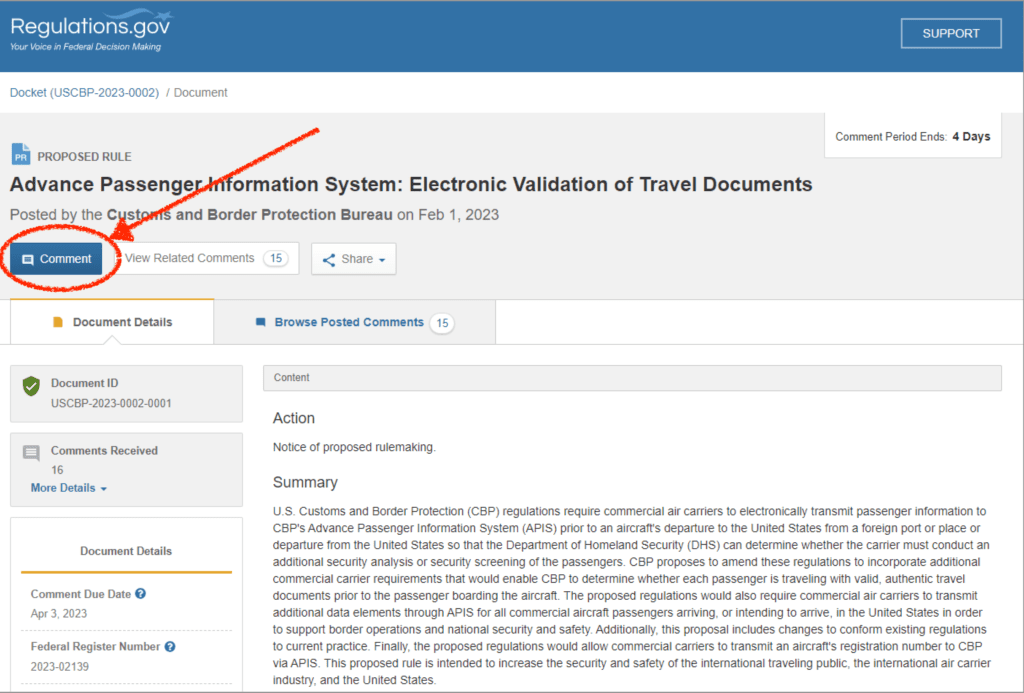Click the share icon on Share button
The height and width of the screenshot is (693, 1024).
click(329, 259)
